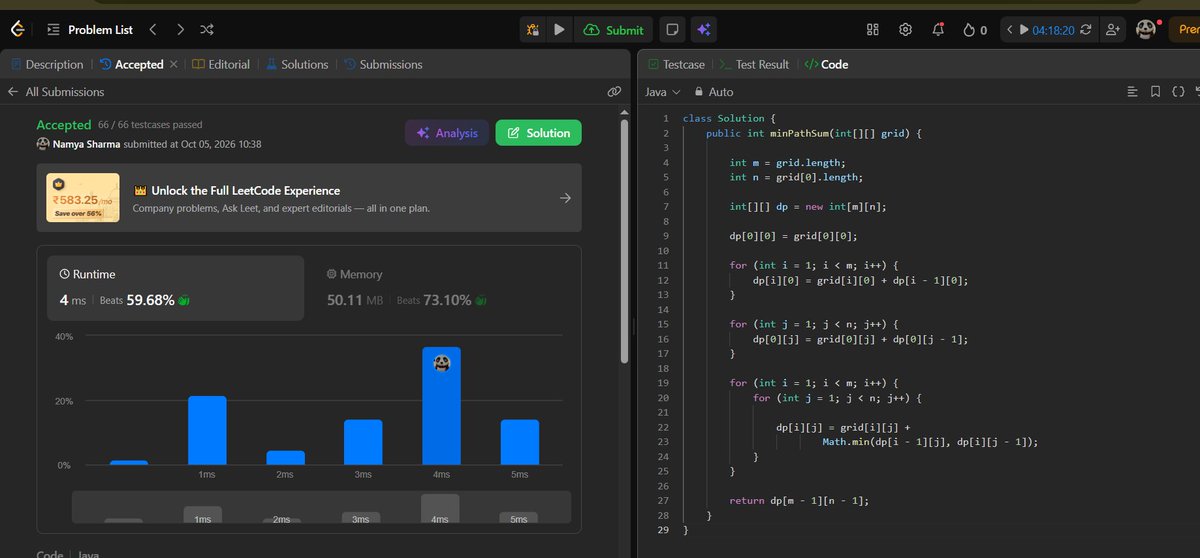
Task: Click the 'int[][] dp = new int[m][n];' line
Action: 808,207
